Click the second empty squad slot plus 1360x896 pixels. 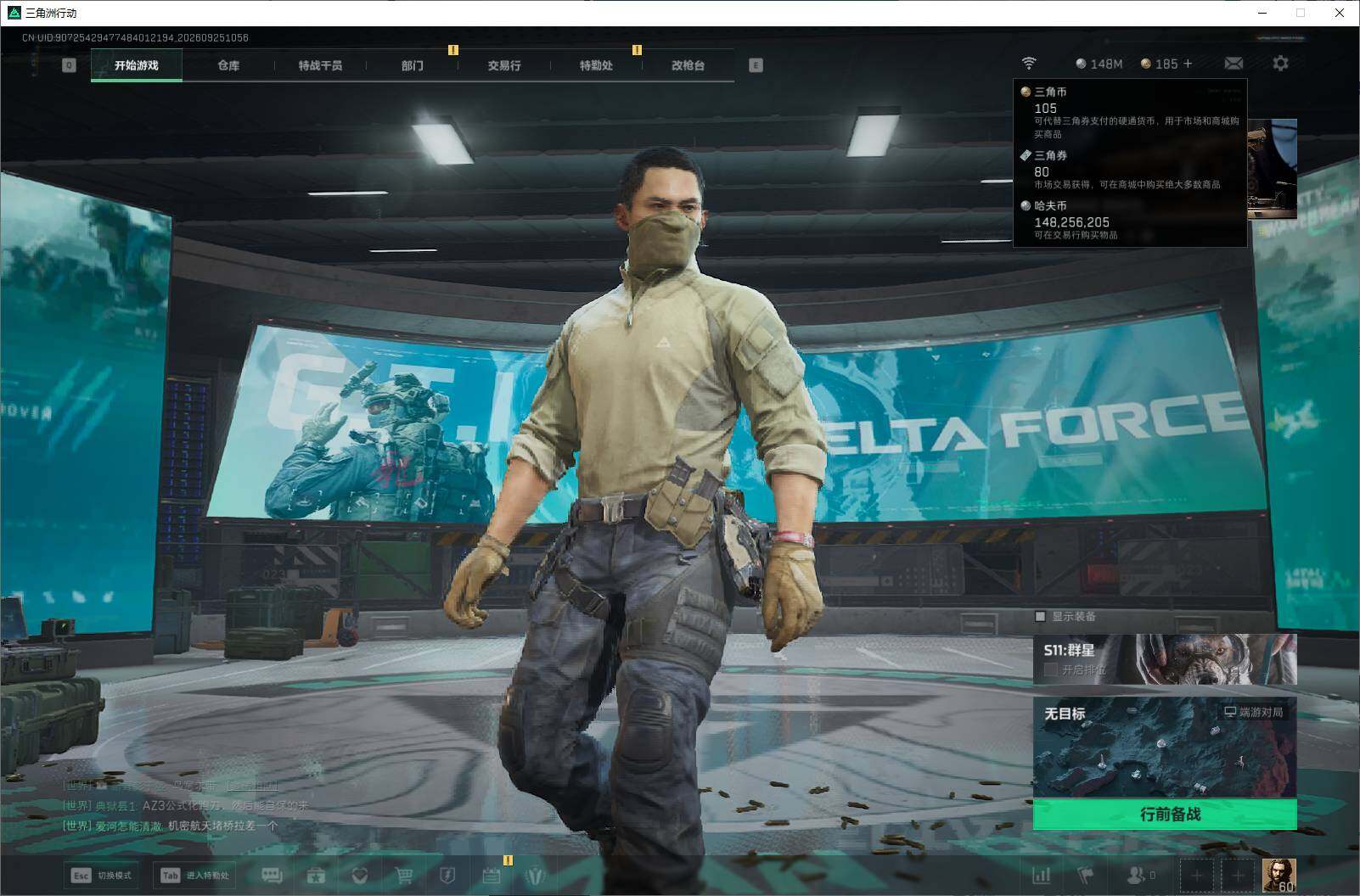coord(1238,875)
